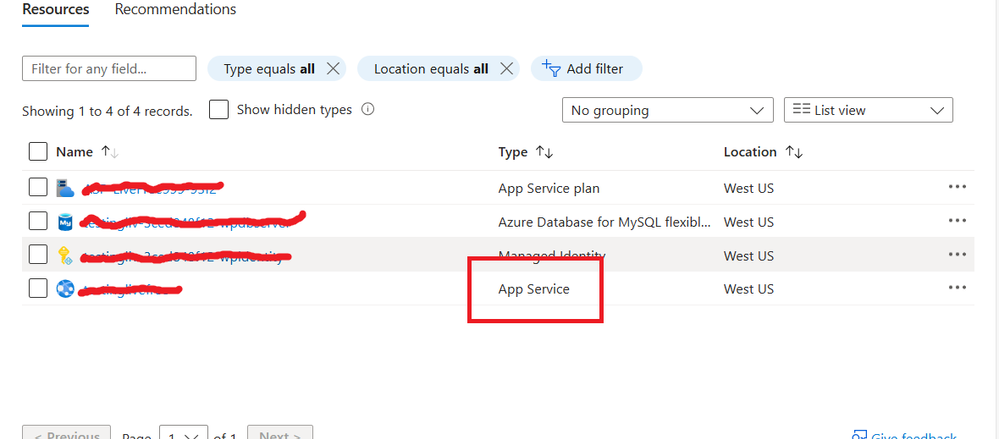Open the App Service plan resource icon

[x=65, y=188]
